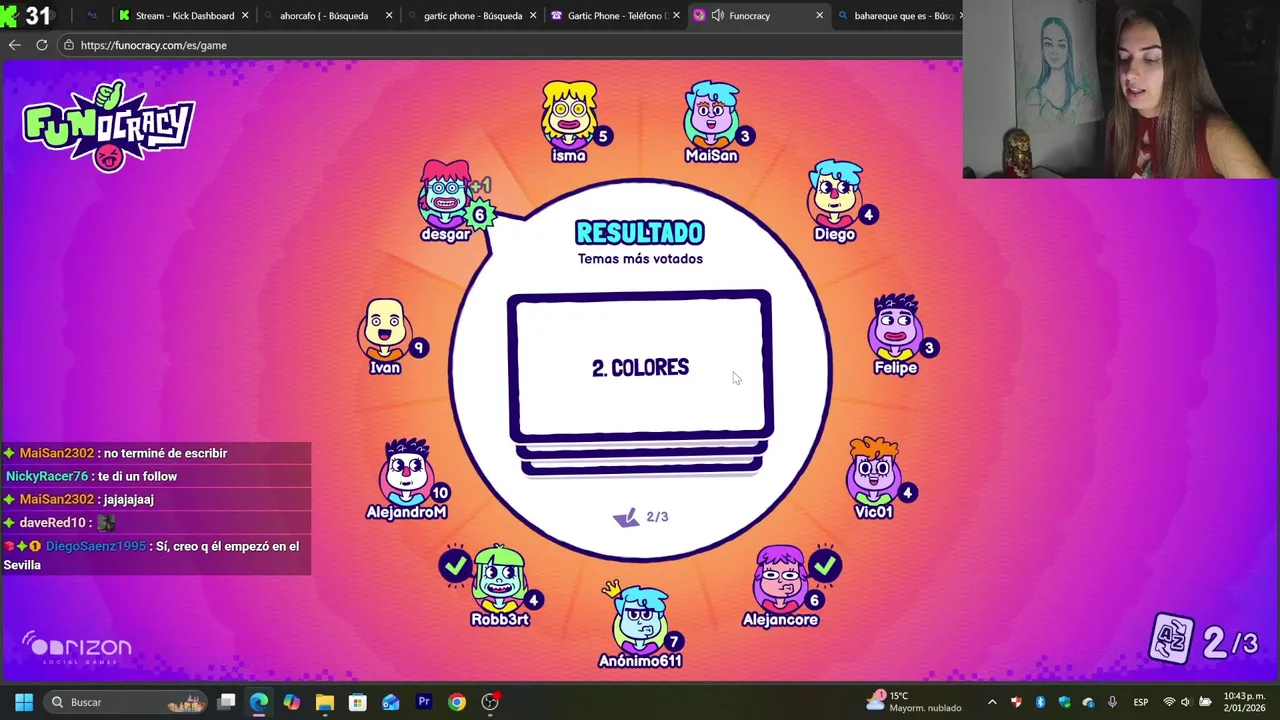Close the ahorcafo Búsqueda tab
This screenshot has height=720, width=1280.
click(x=389, y=15)
